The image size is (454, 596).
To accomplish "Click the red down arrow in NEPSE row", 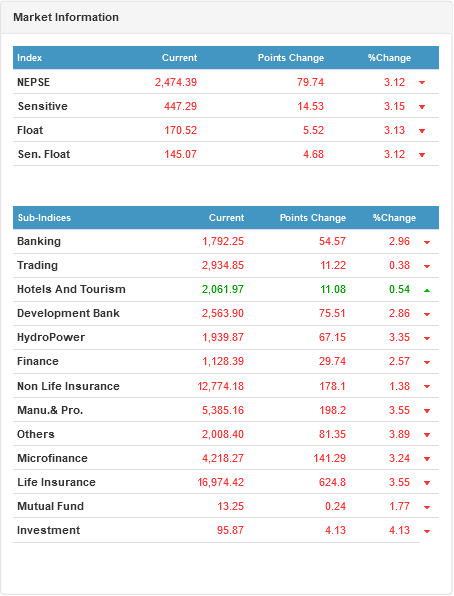I will click(x=422, y=82).
